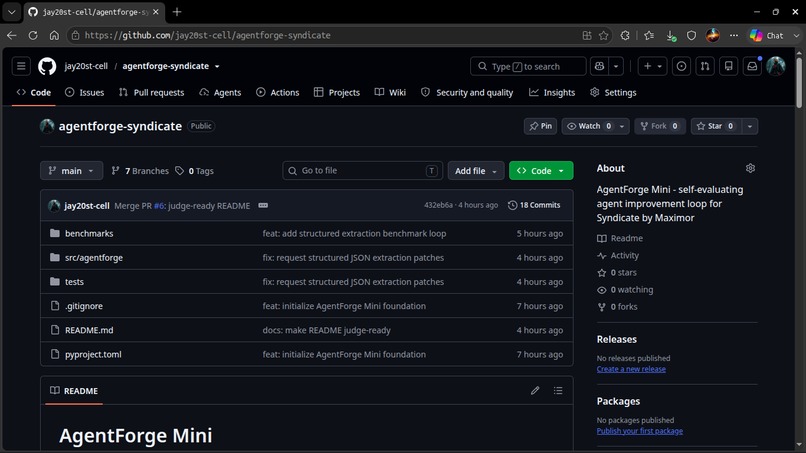Open the tab search dropdown arrow
The width and height of the screenshot is (806, 453).
11,12
